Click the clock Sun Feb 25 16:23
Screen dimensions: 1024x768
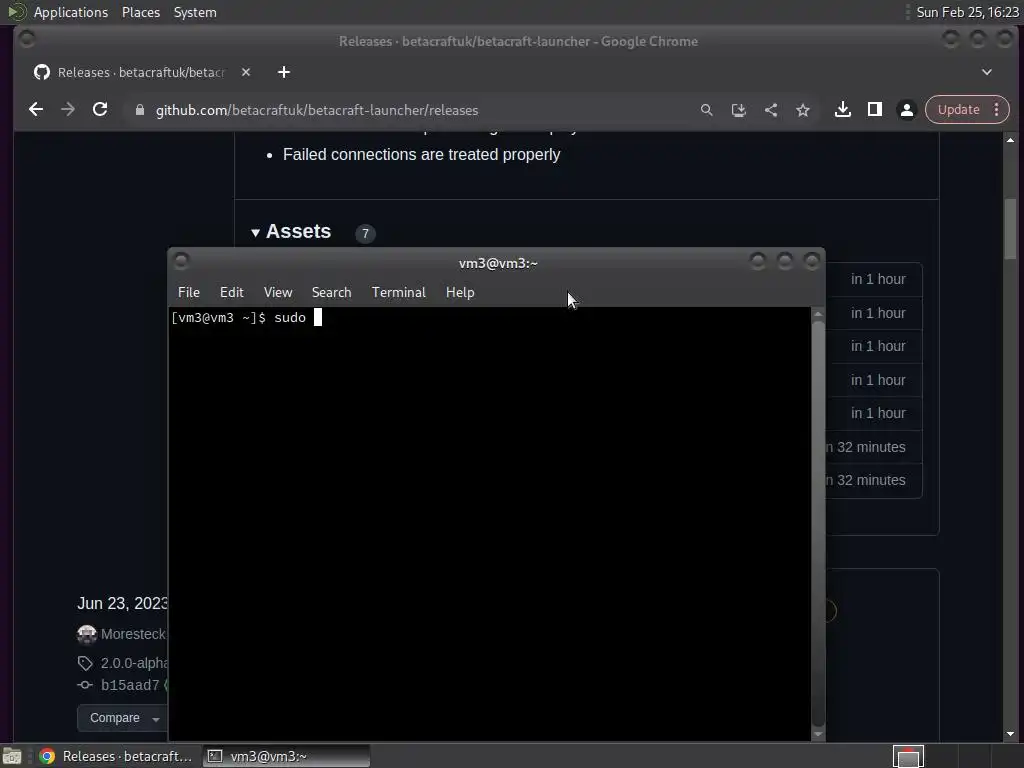[x=967, y=12]
